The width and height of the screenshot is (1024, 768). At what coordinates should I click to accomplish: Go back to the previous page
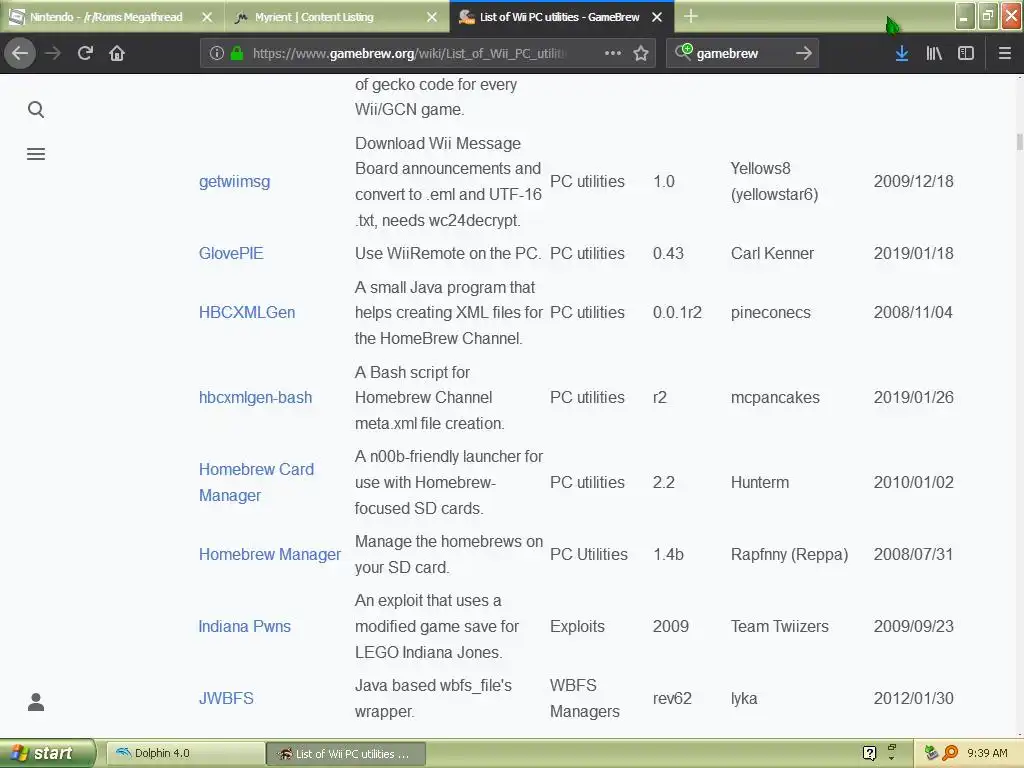20,53
